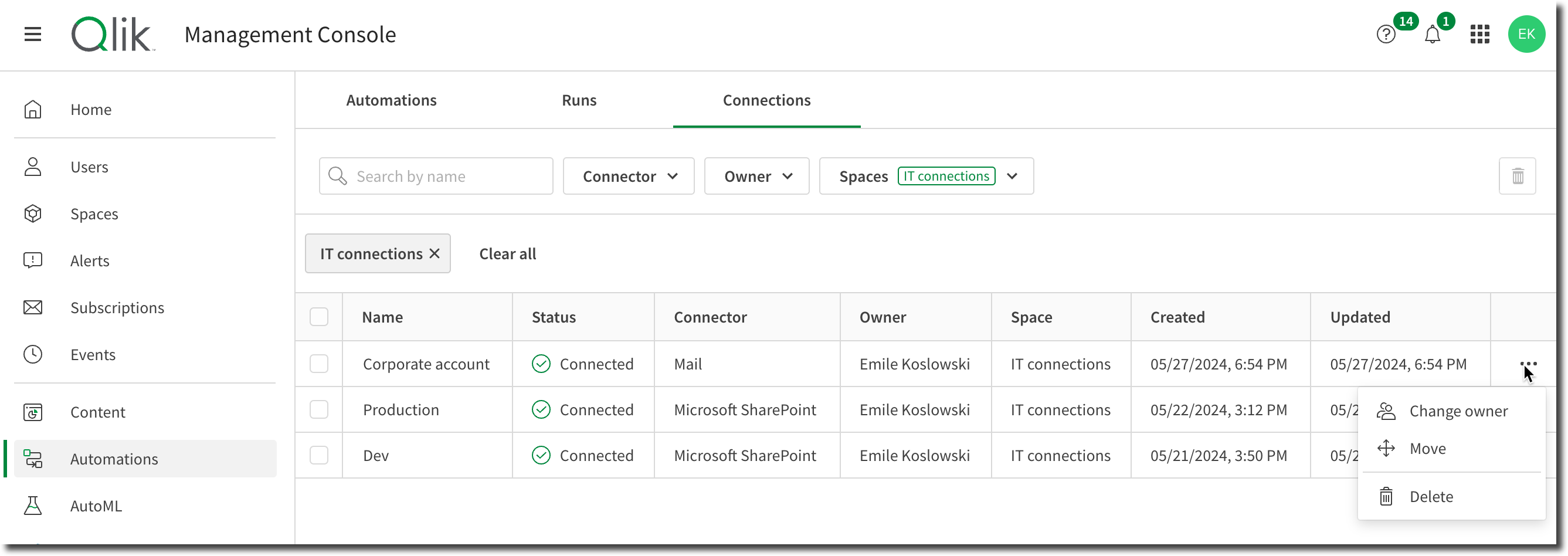Switch to the Runs tab

[578, 100]
